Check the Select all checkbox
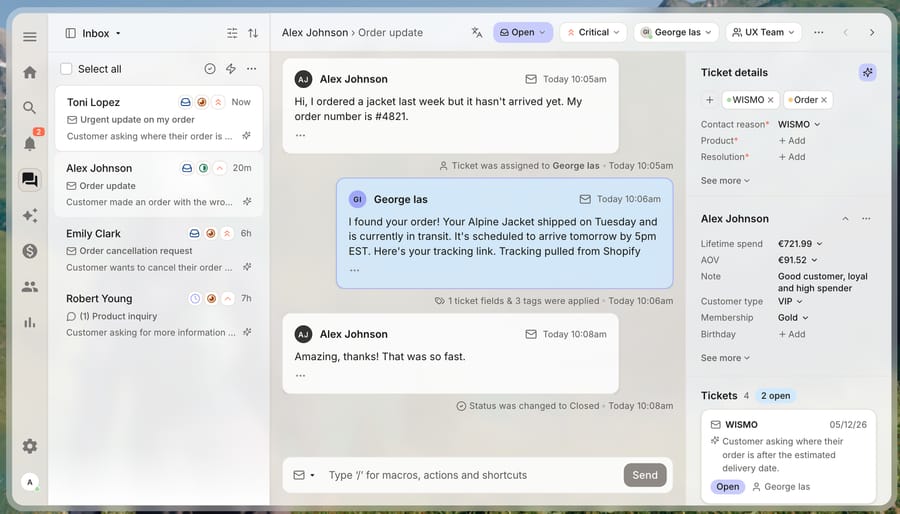The width and height of the screenshot is (900, 514). point(66,69)
